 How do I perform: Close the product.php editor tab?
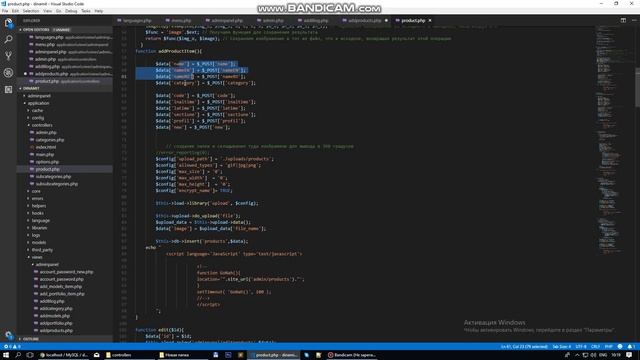430,20
